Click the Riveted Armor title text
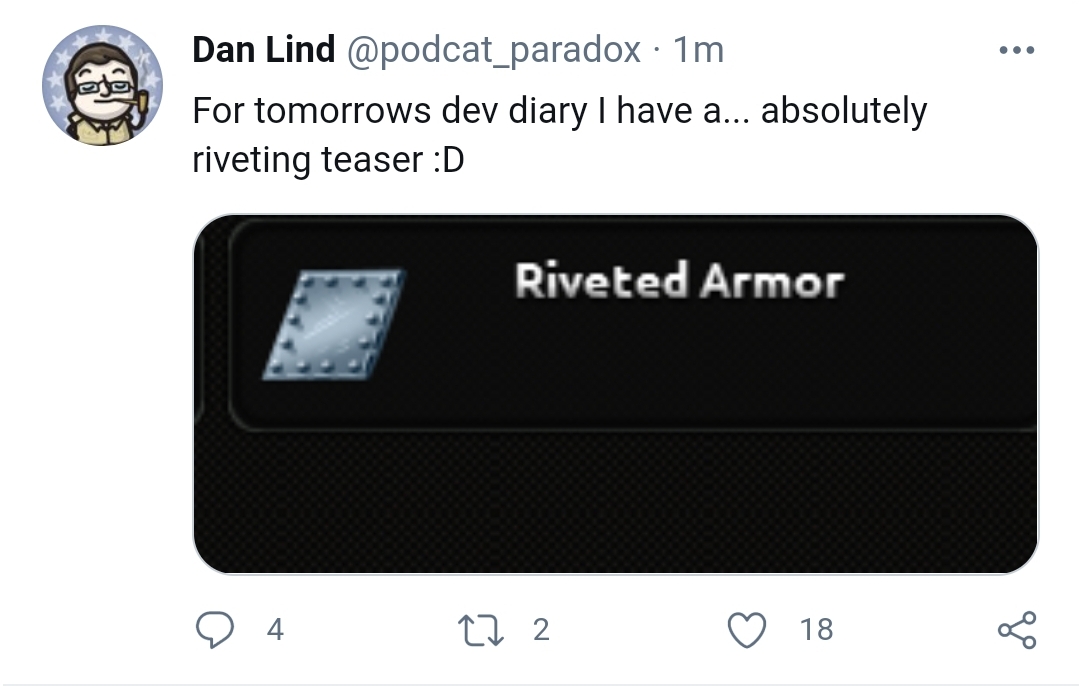The height and width of the screenshot is (686, 1079). pos(679,281)
